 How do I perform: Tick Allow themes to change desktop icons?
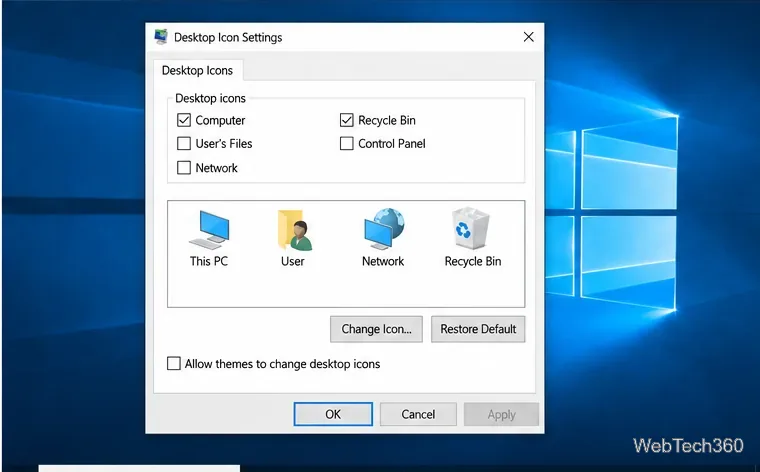coord(174,363)
